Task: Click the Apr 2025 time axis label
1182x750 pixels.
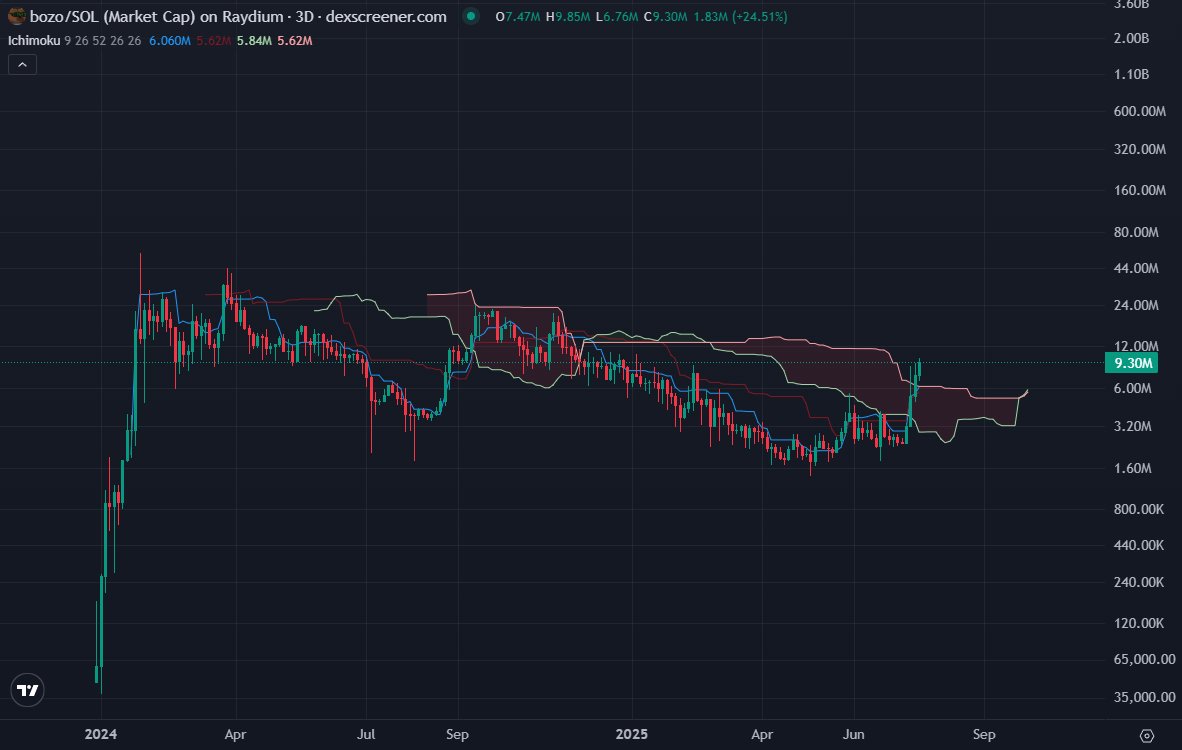Action: click(761, 734)
